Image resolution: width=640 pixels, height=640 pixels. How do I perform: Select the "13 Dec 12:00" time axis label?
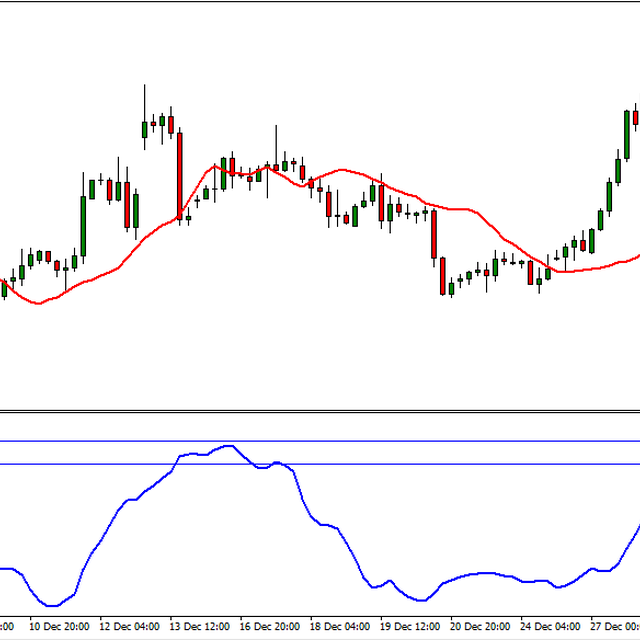[200, 628]
